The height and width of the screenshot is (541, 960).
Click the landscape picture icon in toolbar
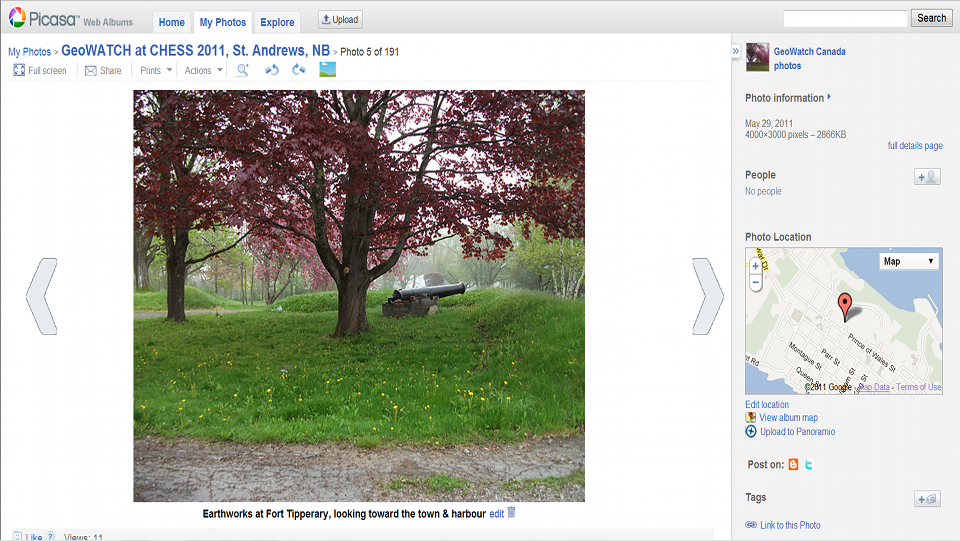[328, 70]
